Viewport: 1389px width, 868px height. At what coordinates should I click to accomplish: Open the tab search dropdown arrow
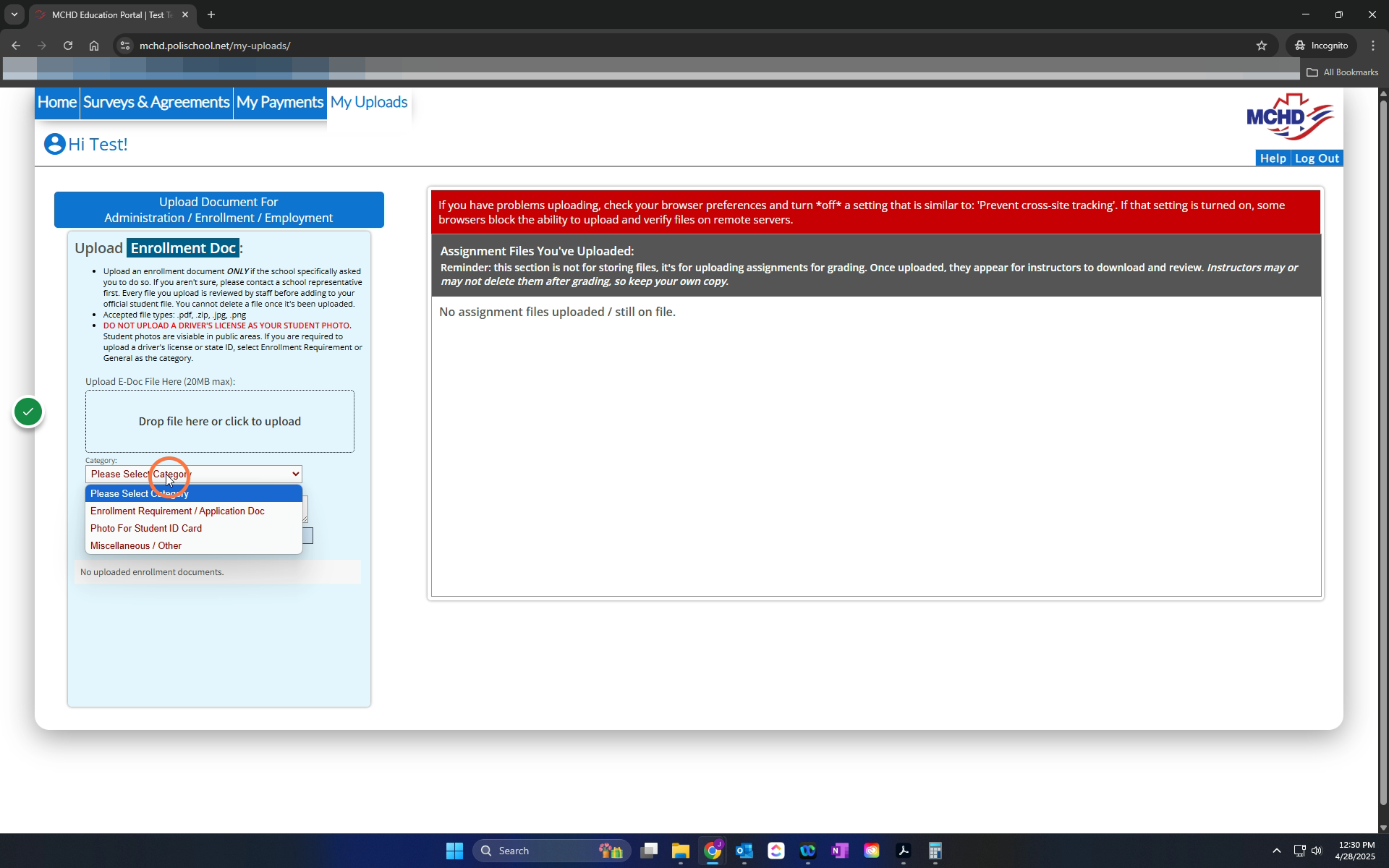14,14
